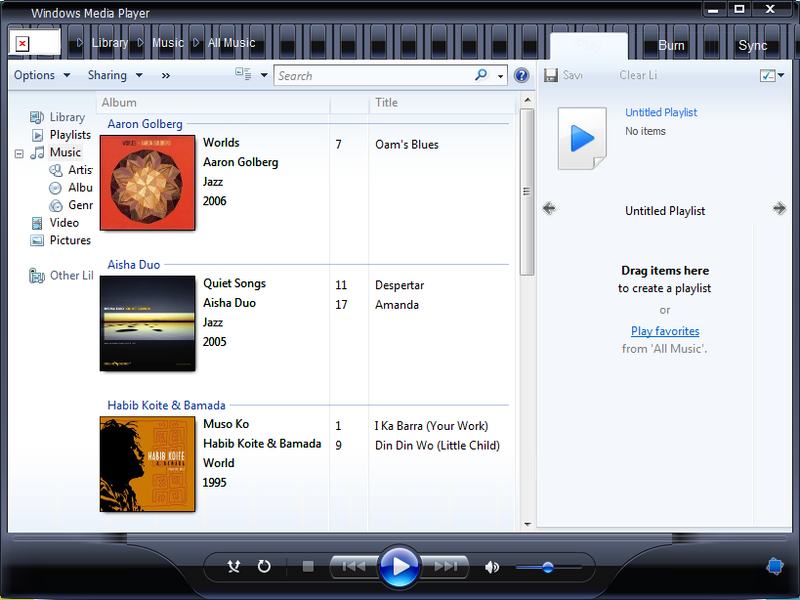Select Library in the navigation tree
Screen dimensions: 800x600
click(x=67, y=117)
